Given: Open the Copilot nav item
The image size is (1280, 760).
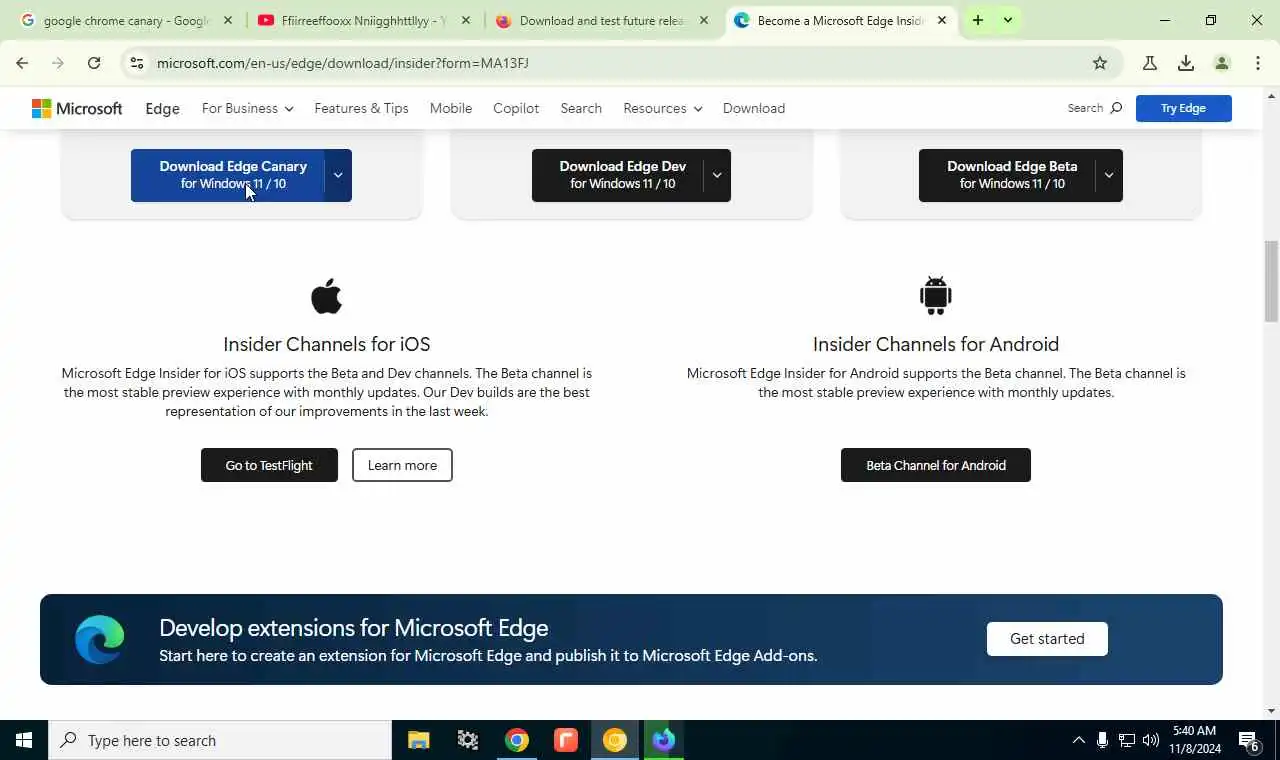Looking at the screenshot, I should coord(516,108).
